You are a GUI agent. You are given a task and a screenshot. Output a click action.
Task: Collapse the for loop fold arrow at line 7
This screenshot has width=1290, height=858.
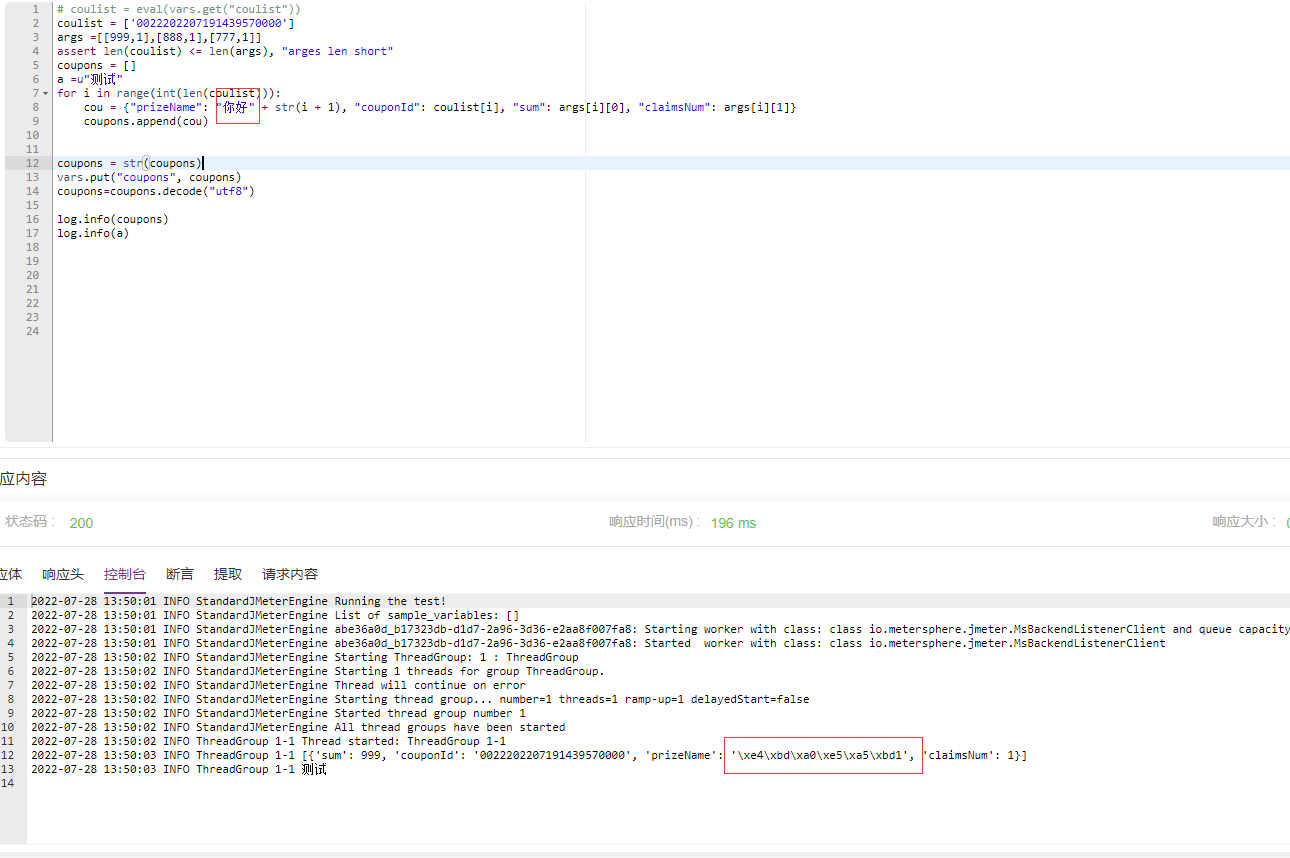point(43,92)
